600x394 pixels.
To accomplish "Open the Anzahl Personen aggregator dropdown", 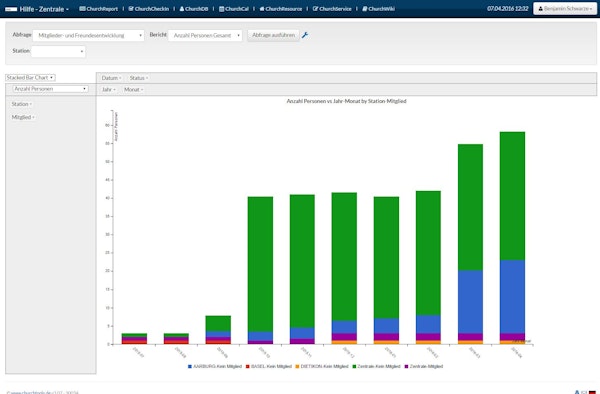I will [50, 89].
